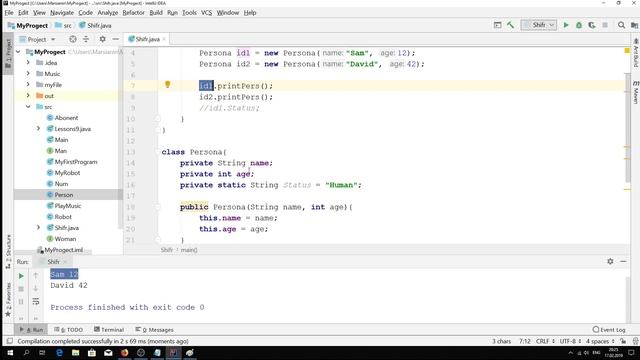The image size is (640, 360).
Task: Open the Messages tool window
Action: click(155, 329)
